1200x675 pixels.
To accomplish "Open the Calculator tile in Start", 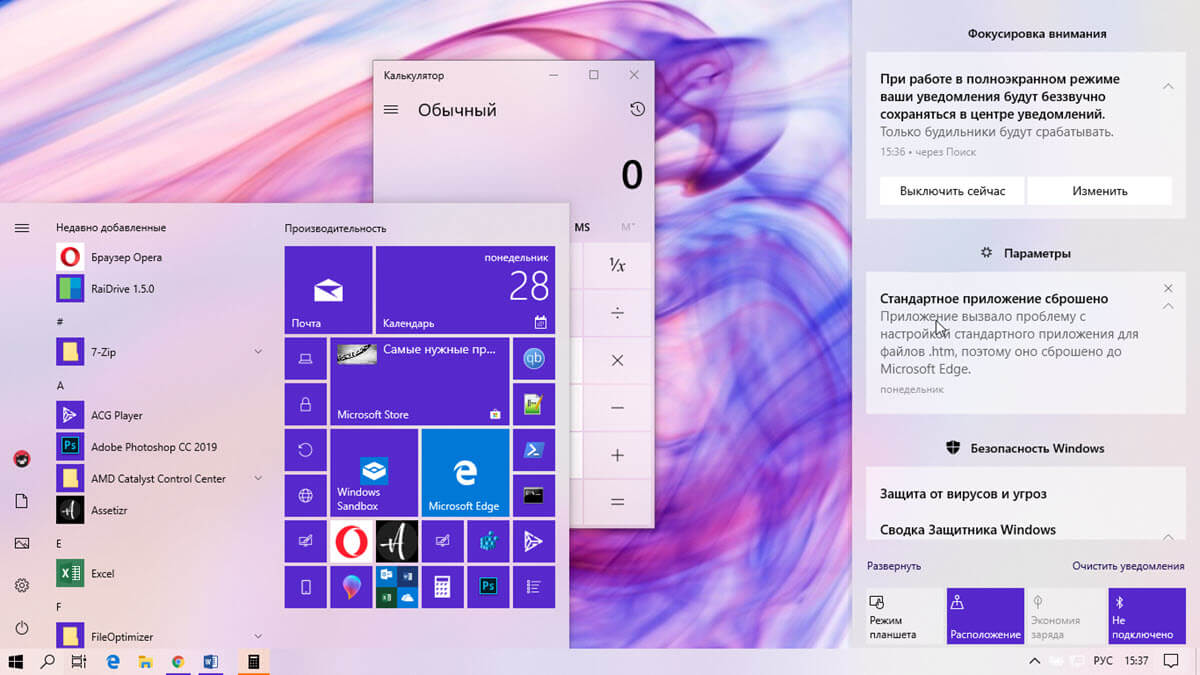I will [x=442, y=587].
